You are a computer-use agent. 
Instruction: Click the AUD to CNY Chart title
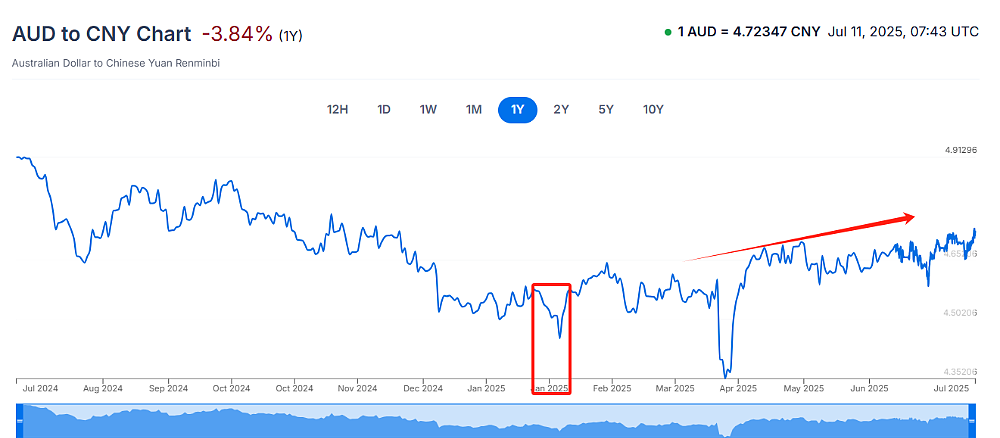tap(101, 34)
